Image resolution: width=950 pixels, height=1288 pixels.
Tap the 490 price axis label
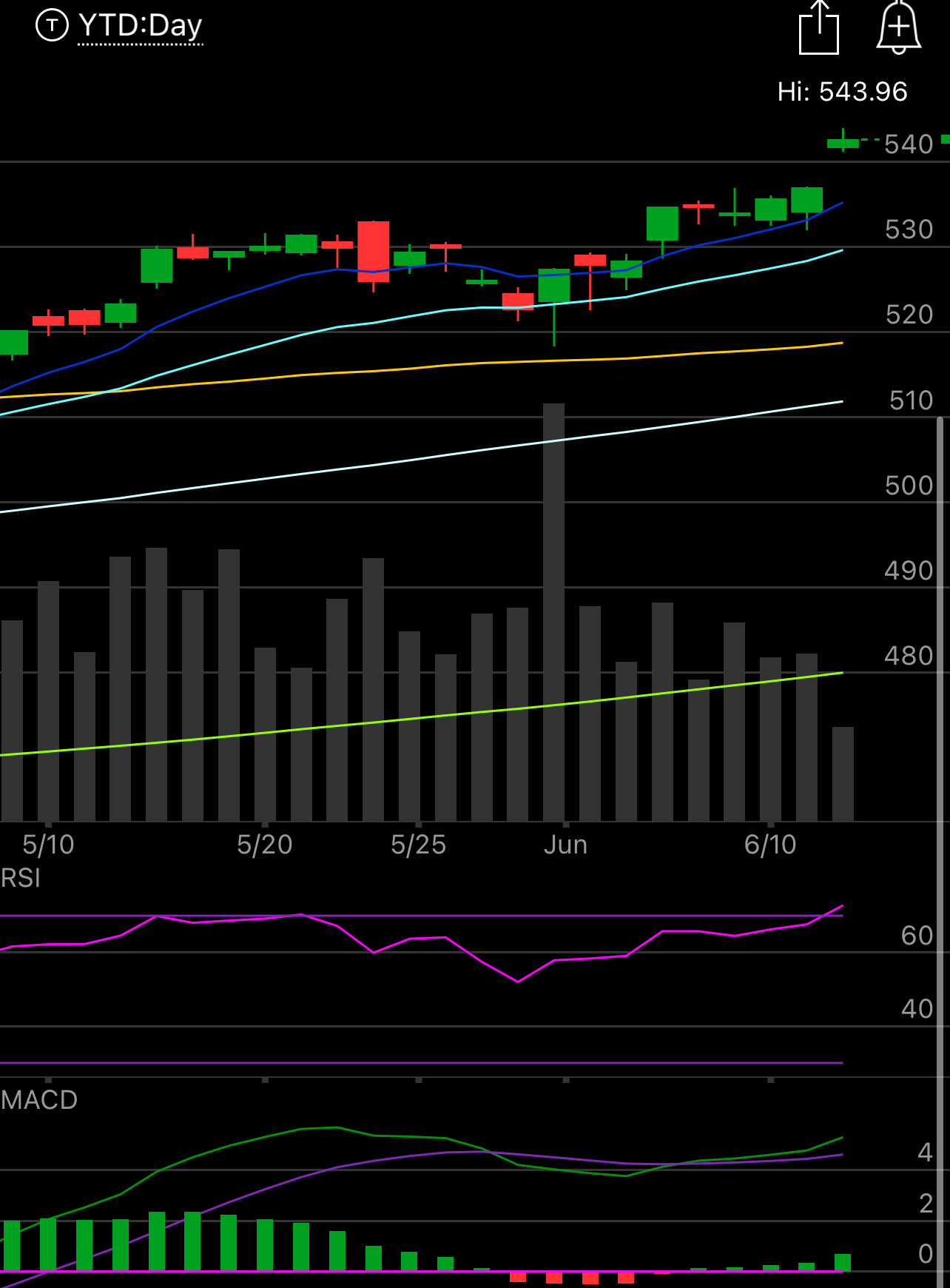coord(909,571)
